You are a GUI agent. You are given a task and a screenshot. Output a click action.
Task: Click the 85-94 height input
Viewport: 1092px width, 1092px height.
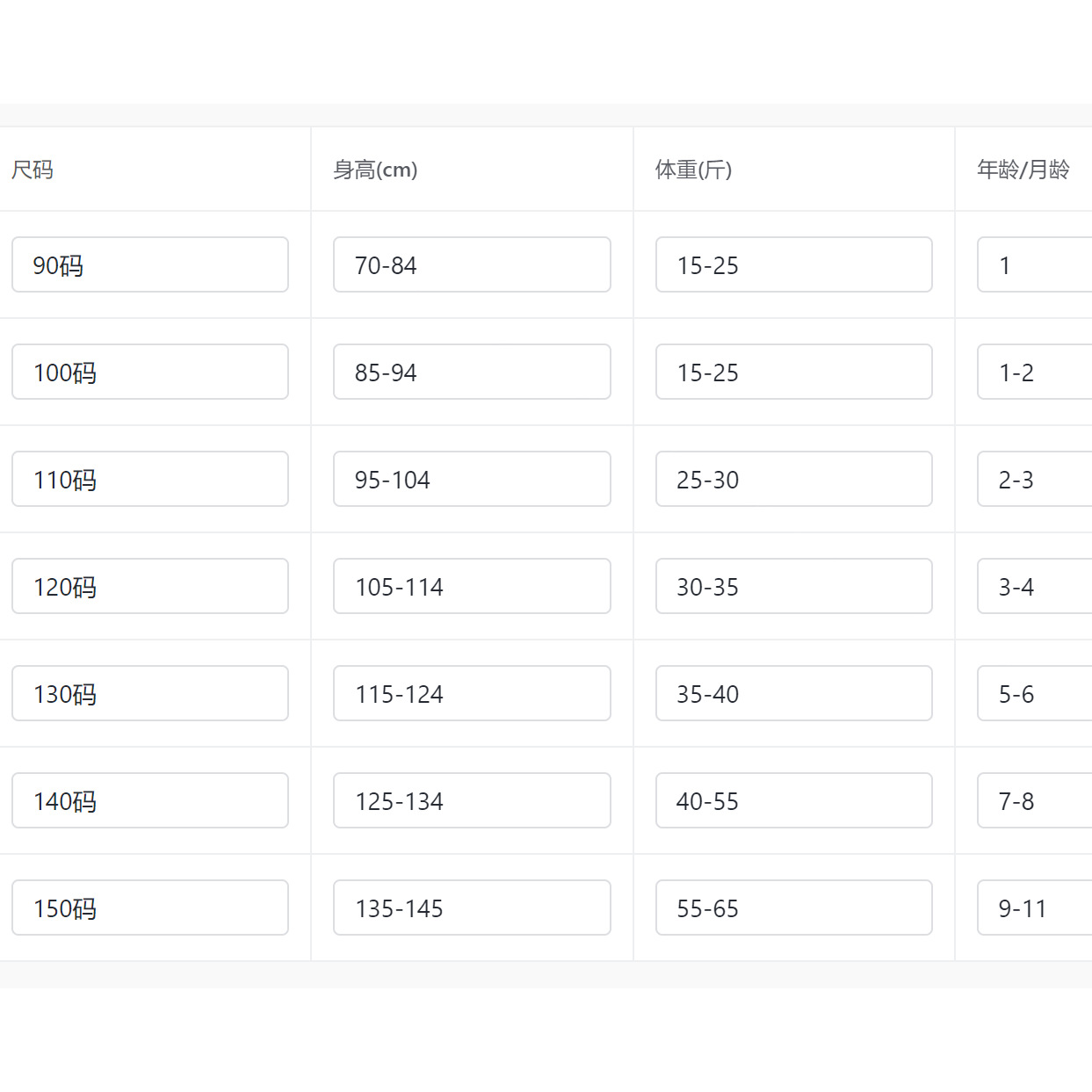point(472,372)
